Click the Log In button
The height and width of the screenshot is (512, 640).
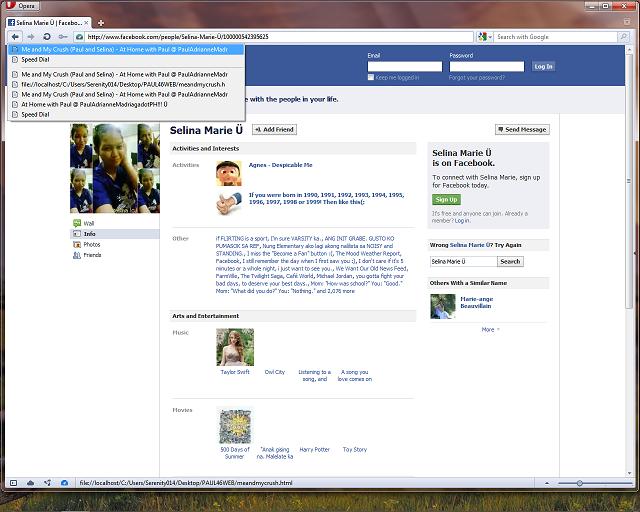click(543, 66)
